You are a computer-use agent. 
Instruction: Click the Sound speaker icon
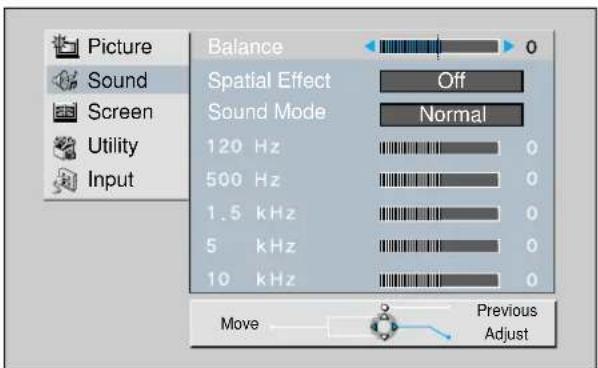pyautogui.click(x=65, y=80)
